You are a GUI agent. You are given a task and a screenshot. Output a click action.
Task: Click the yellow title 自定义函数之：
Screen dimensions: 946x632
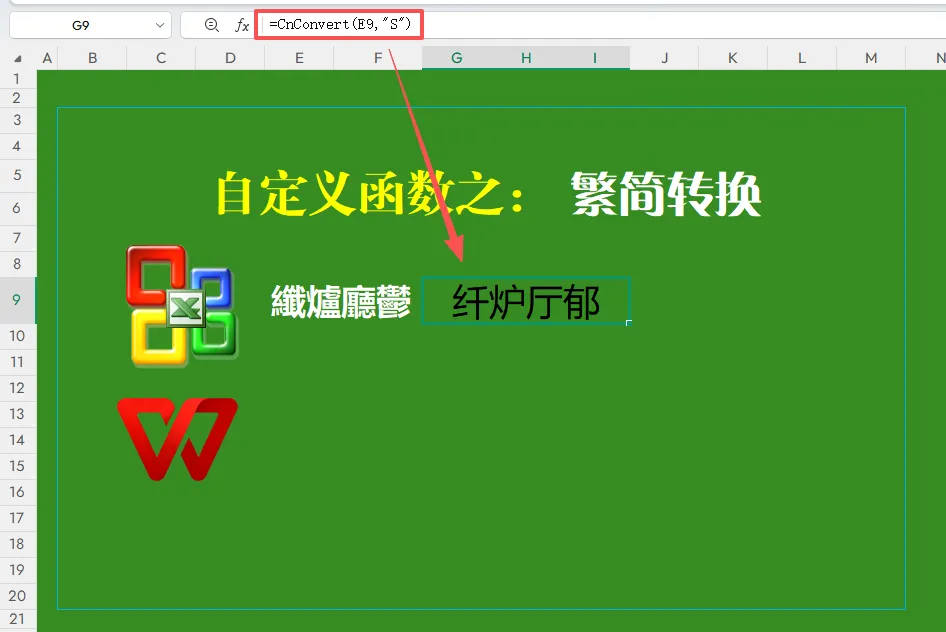click(371, 194)
